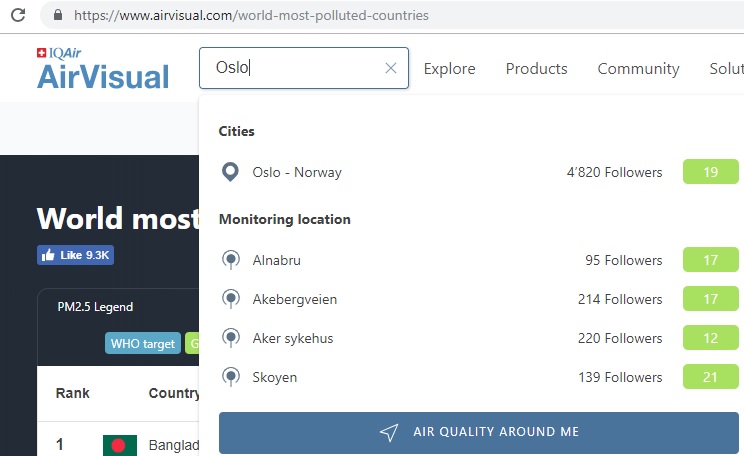The width and height of the screenshot is (744, 456).
Task: Click the station icon beside Akebergveien
Action: 231,299
